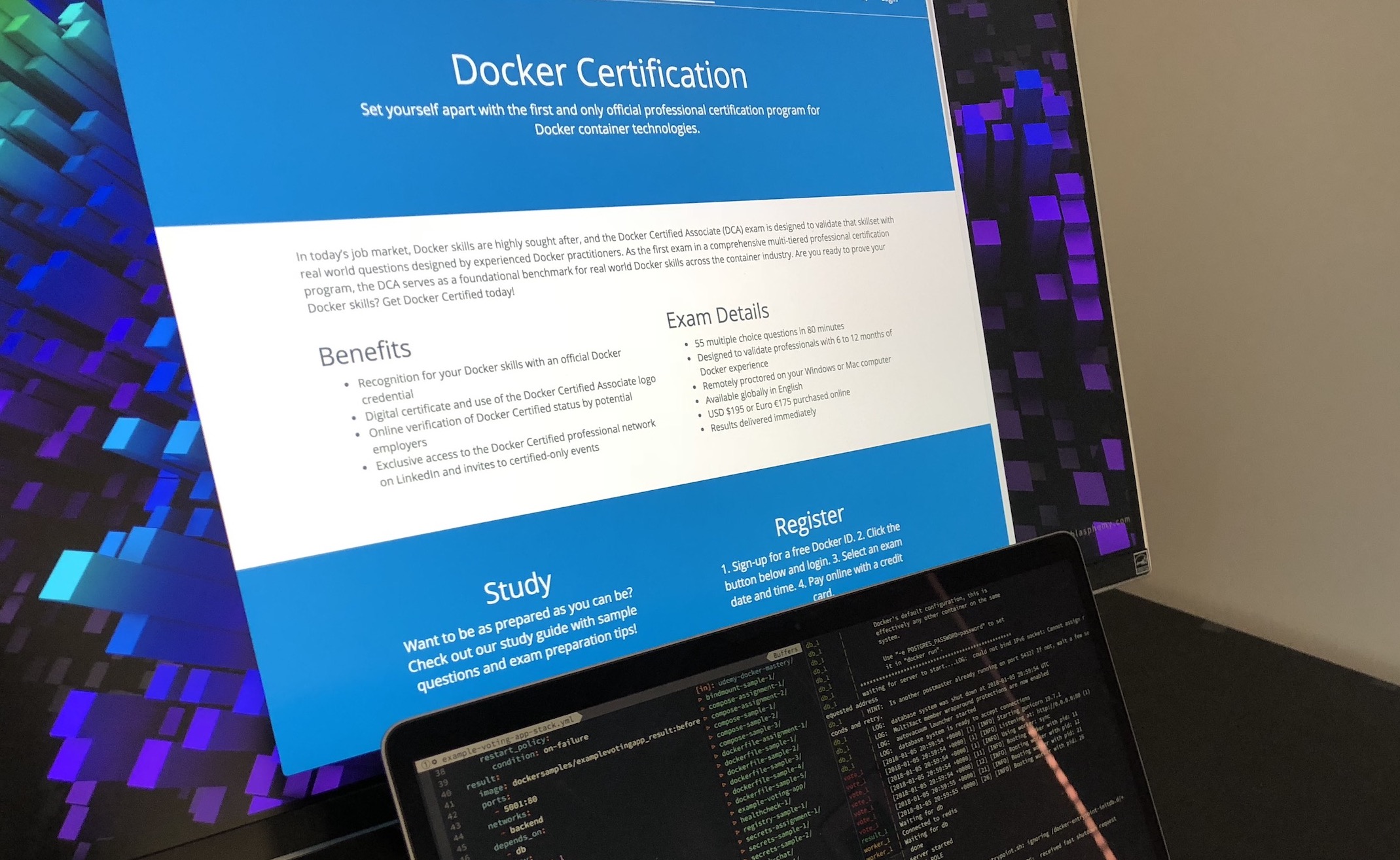This screenshot has height=860, width=1400.
Task: Click the 'Available globally in English' bullet
Action: (x=753, y=394)
